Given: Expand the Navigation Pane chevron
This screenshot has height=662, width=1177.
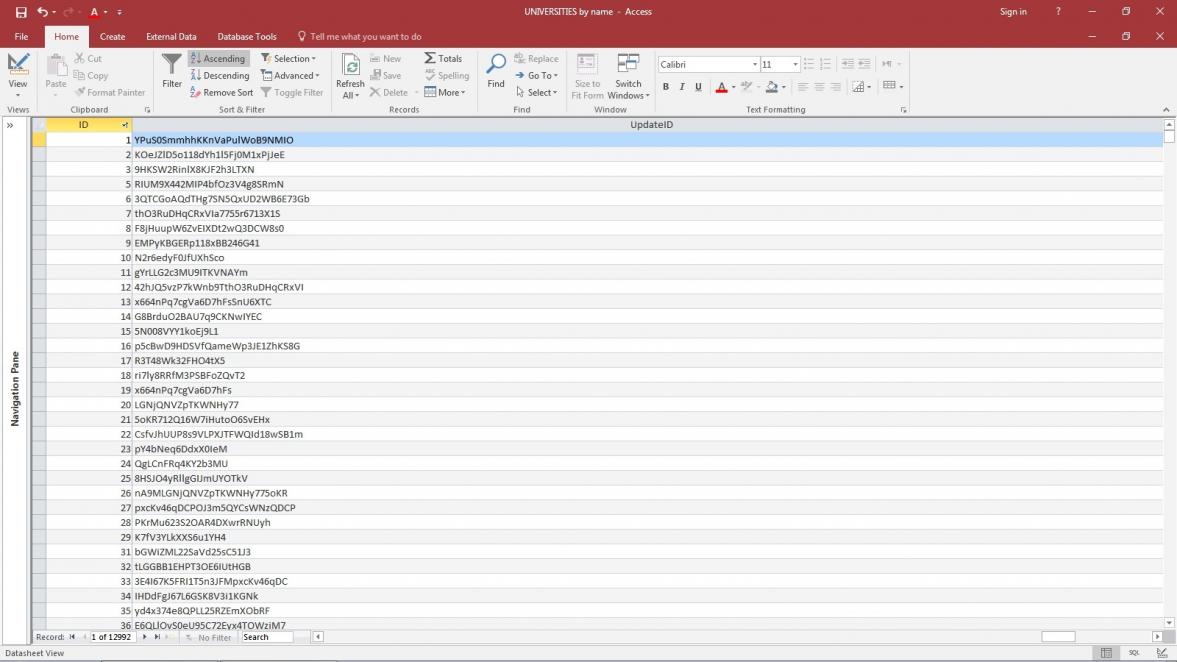Looking at the screenshot, I should (x=11, y=125).
